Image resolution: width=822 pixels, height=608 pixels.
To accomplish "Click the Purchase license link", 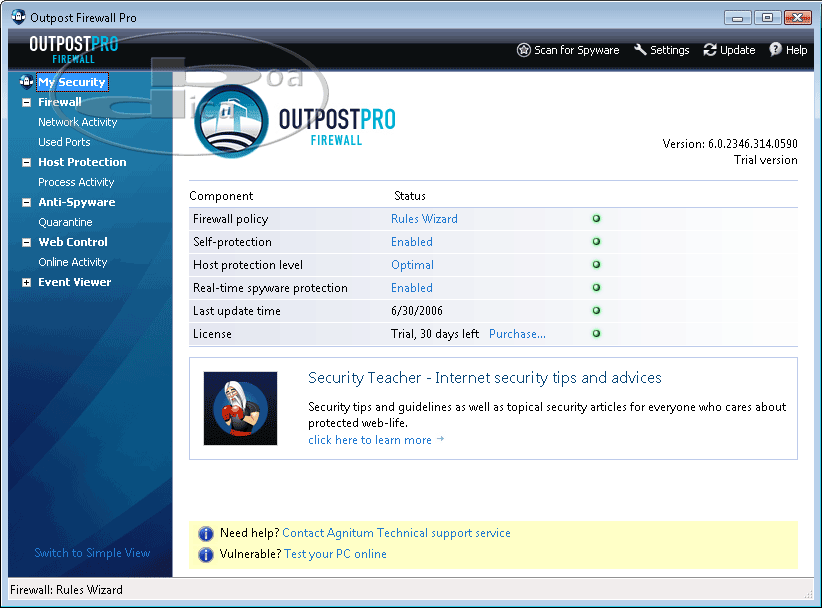I will pyautogui.click(x=517, y=334).
